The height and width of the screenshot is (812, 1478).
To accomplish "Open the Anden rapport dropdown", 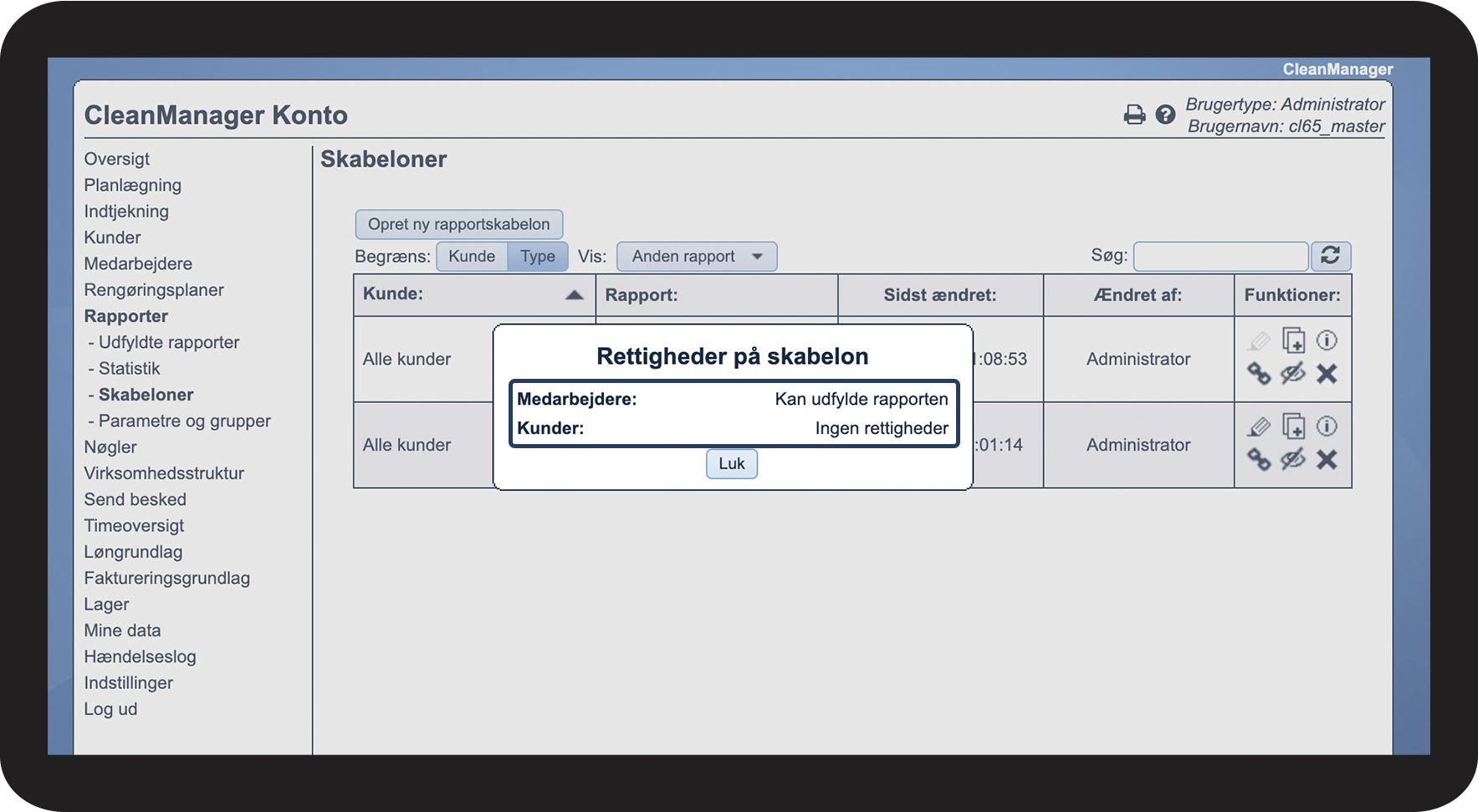I will pyautogui.click(x=696, y=256).
